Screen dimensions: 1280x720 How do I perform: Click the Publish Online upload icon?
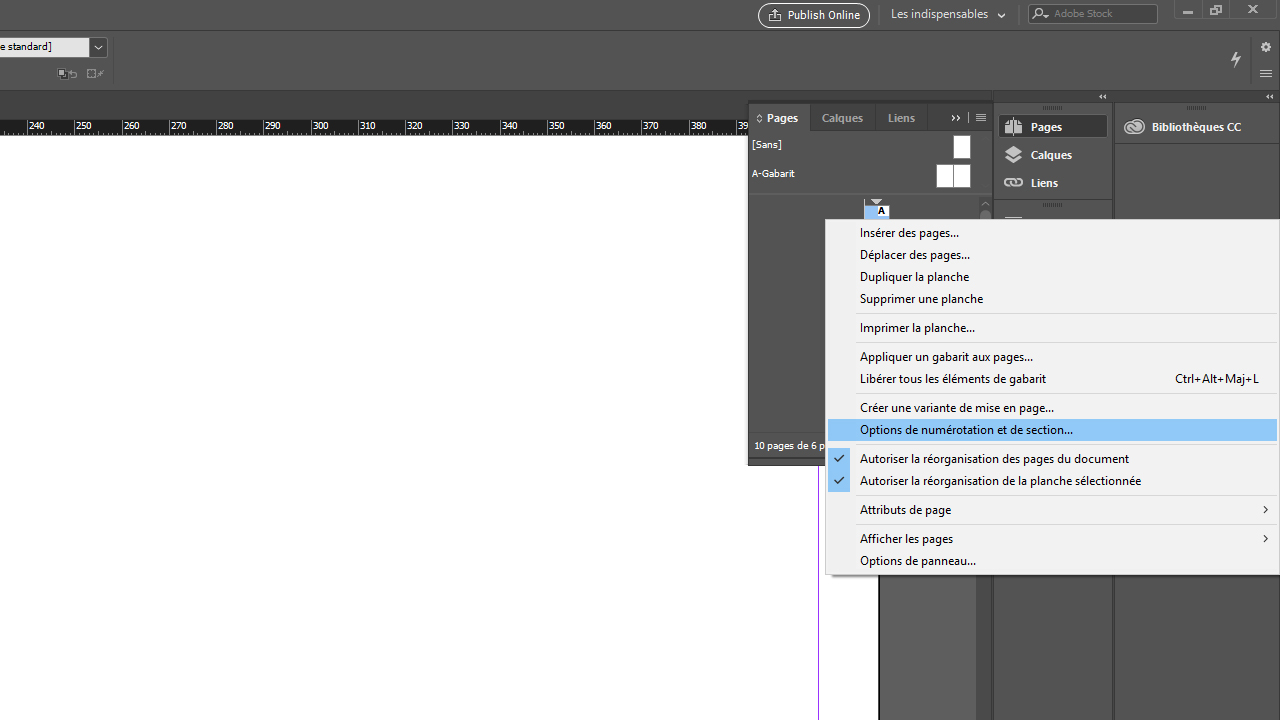pos(776,15)
